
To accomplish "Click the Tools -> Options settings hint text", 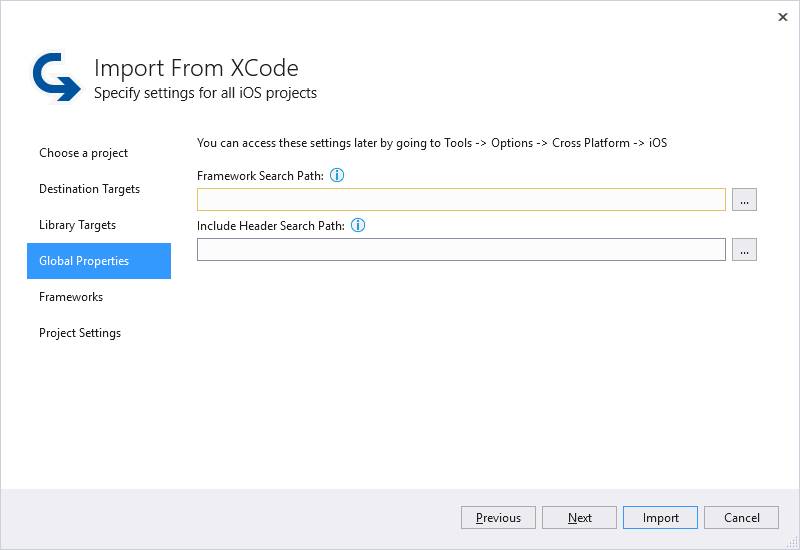I will coord(432,143).
